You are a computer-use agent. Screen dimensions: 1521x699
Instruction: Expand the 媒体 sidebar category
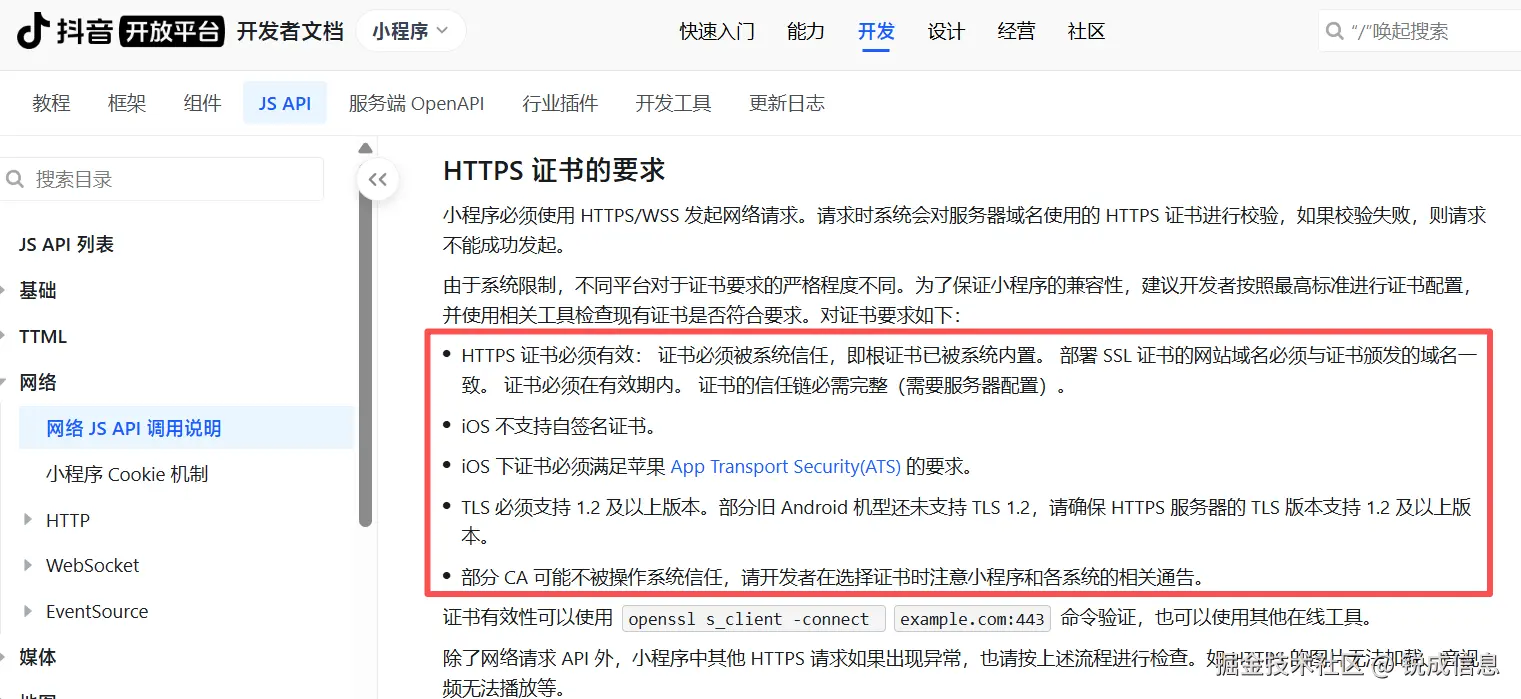tap(36, 657)
